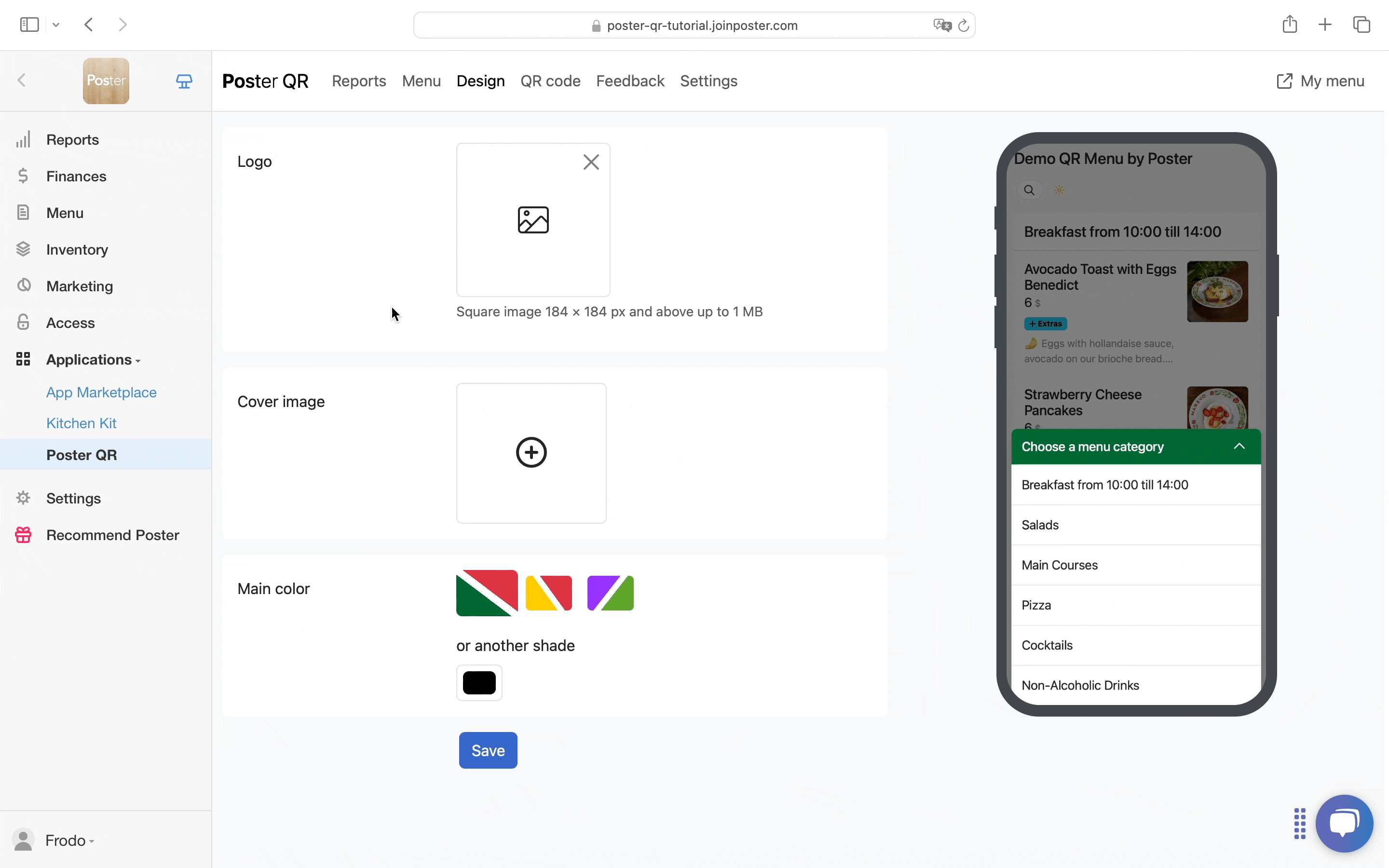Click the Extras badge on Avocado Toast
The width and height of the screenshot is (1389, 868).
pos(1046,324)
